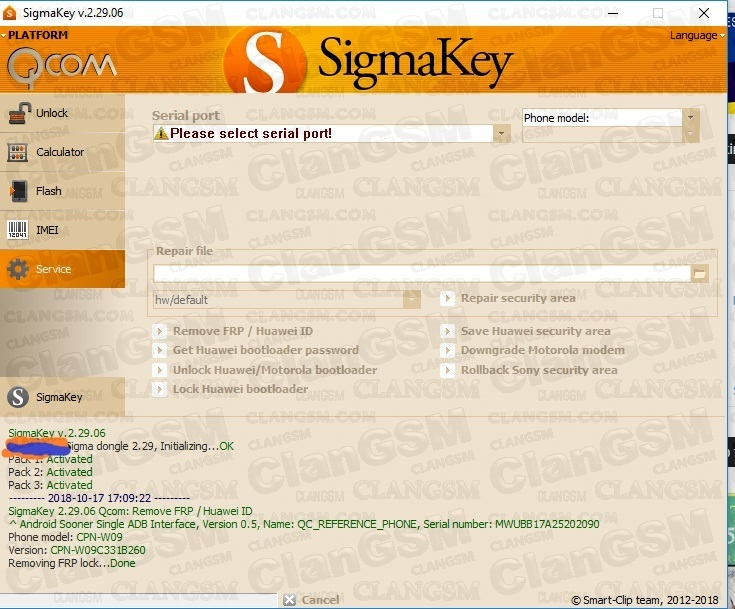Screen dimensions: 735x609
Task: Open the Flash tab
Action: pyautogui.click(x=62, y=191)
